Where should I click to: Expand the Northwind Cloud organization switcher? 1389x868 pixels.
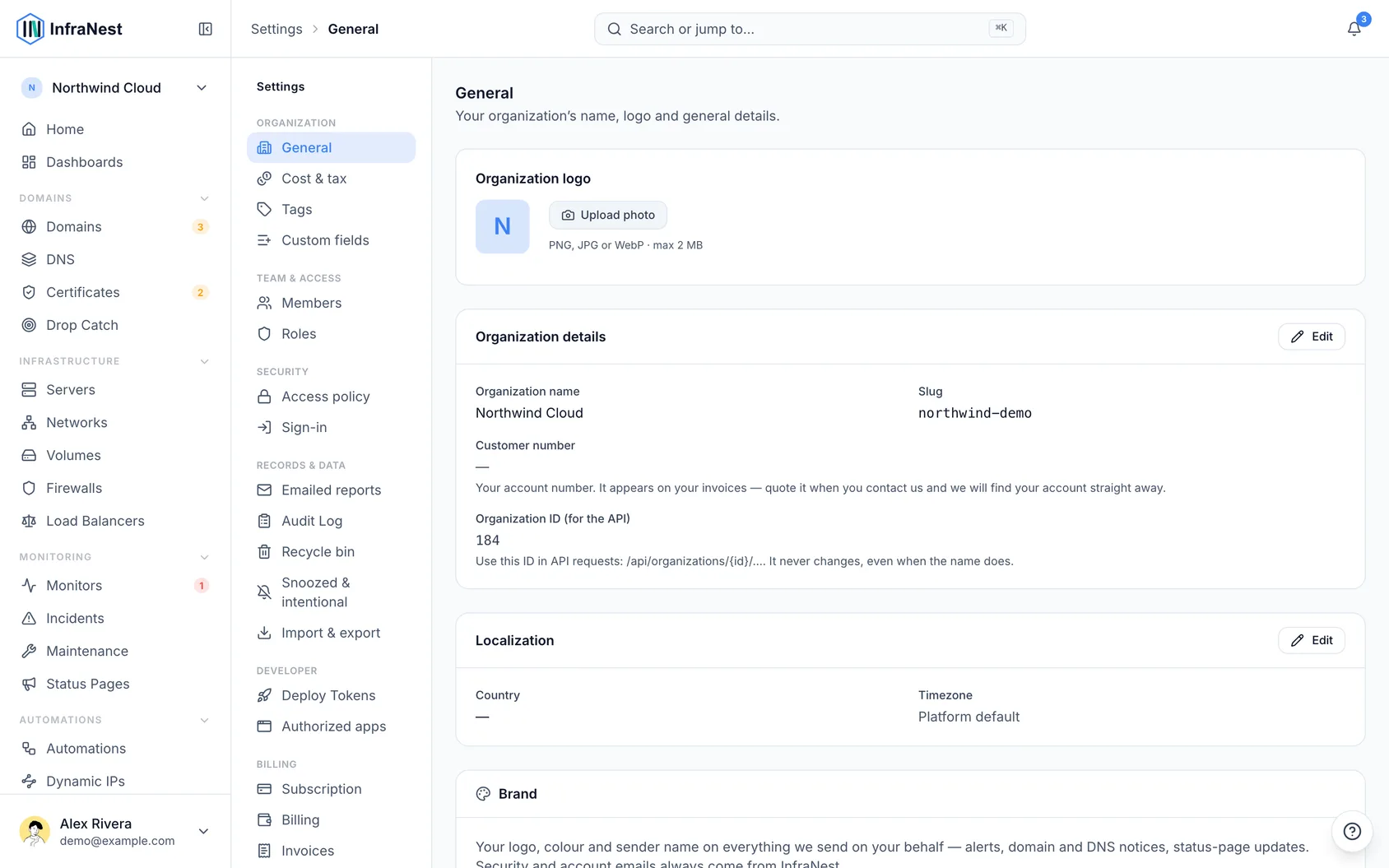pos(114,88)
